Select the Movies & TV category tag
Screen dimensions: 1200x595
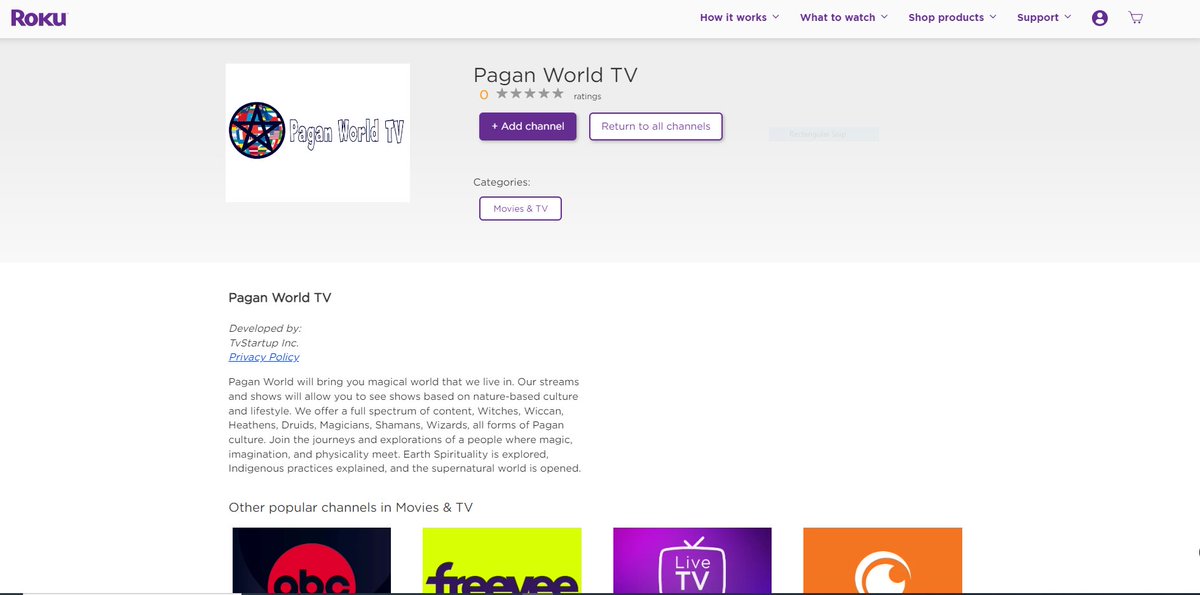pyautogui.click(x=520, y=209)
